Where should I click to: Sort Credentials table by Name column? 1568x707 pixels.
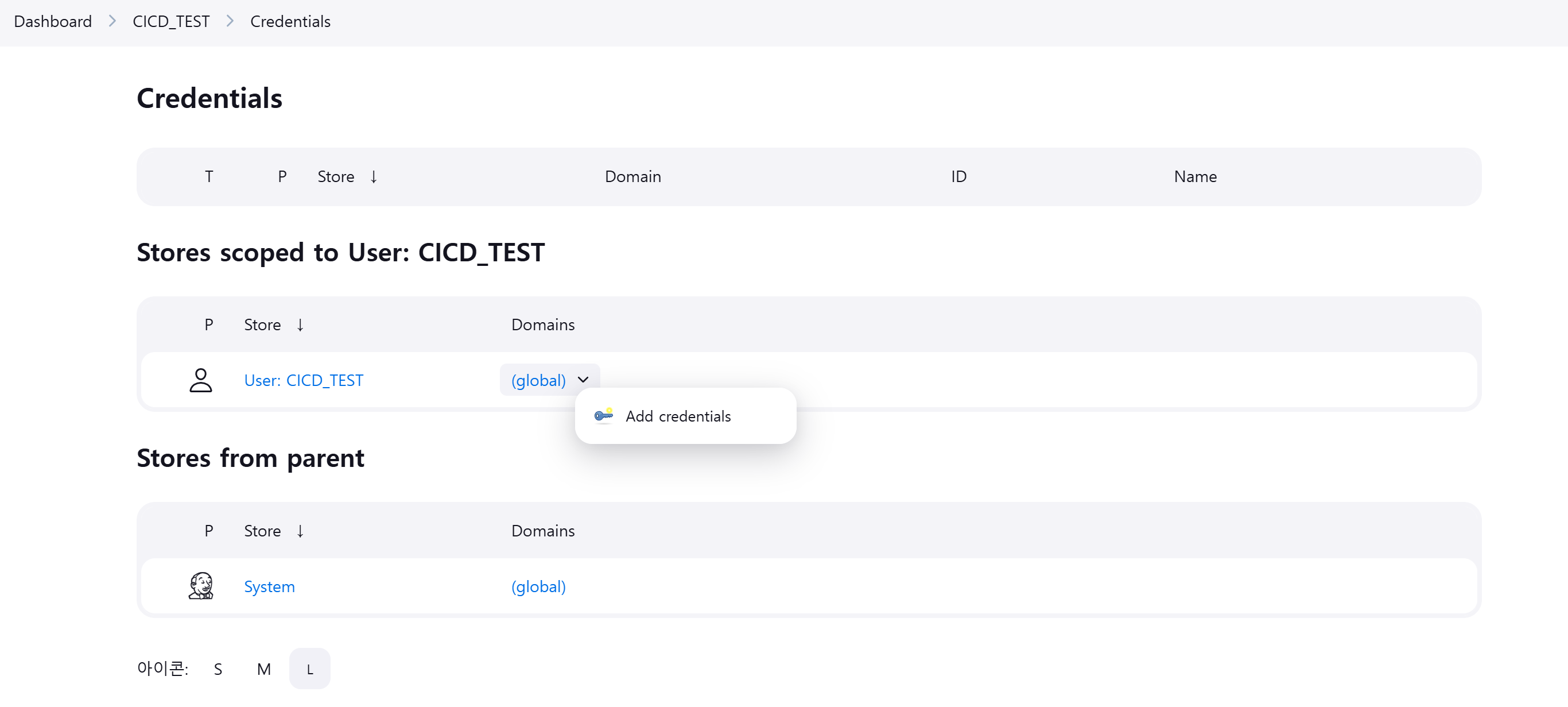click(1194, 176)
